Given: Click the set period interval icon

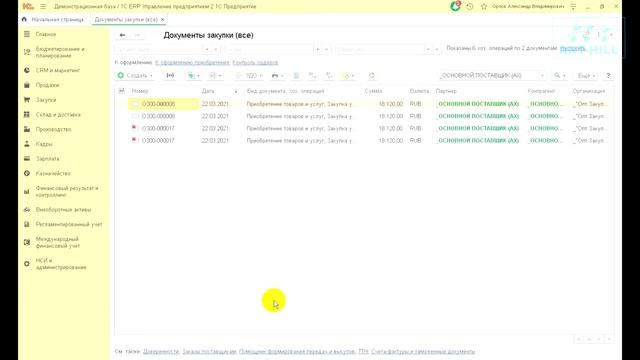Looking at the screenshot, I should (170, 76).
